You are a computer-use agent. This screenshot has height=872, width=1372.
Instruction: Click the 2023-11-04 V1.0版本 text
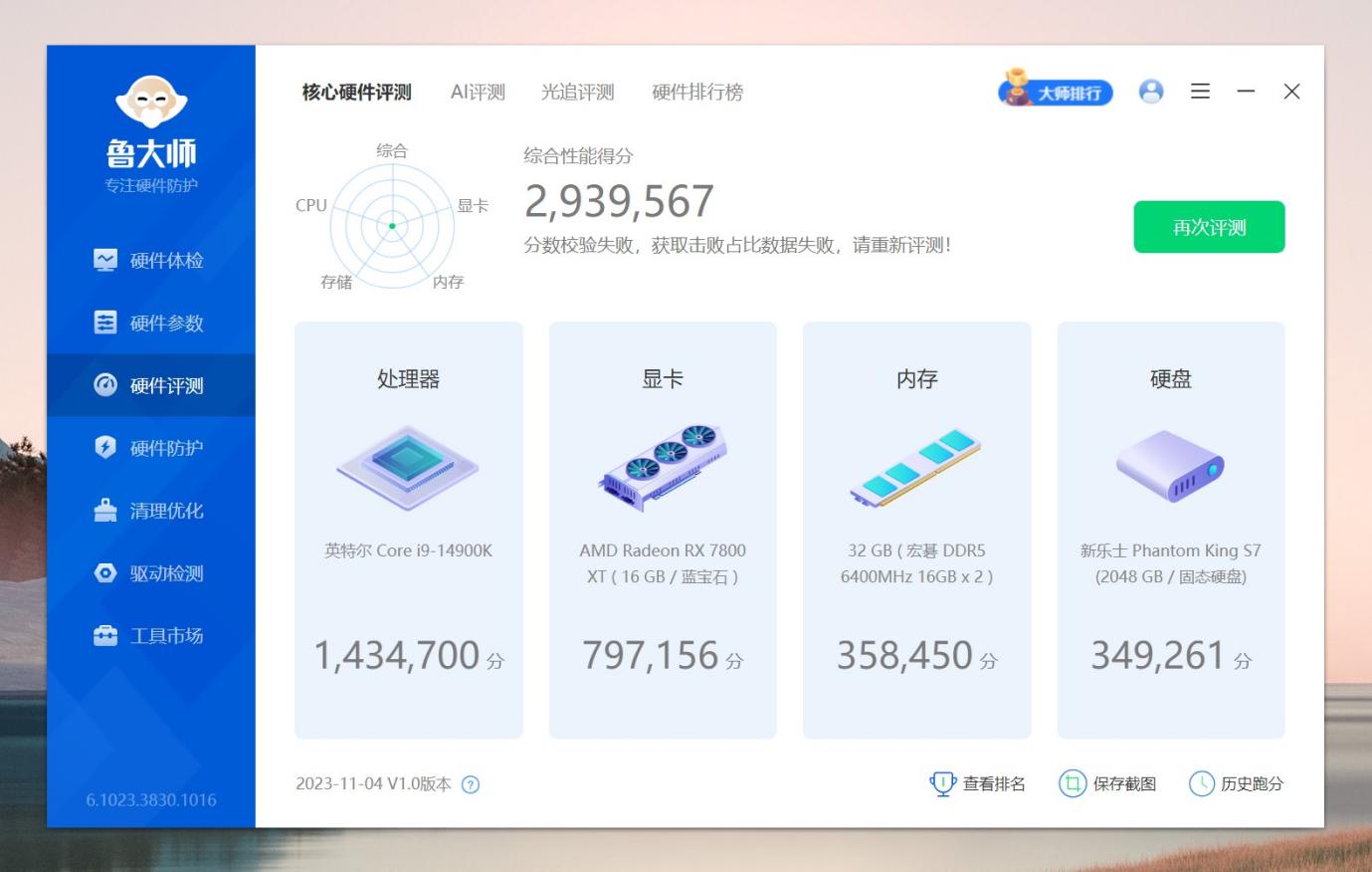[x=373, y=784]
